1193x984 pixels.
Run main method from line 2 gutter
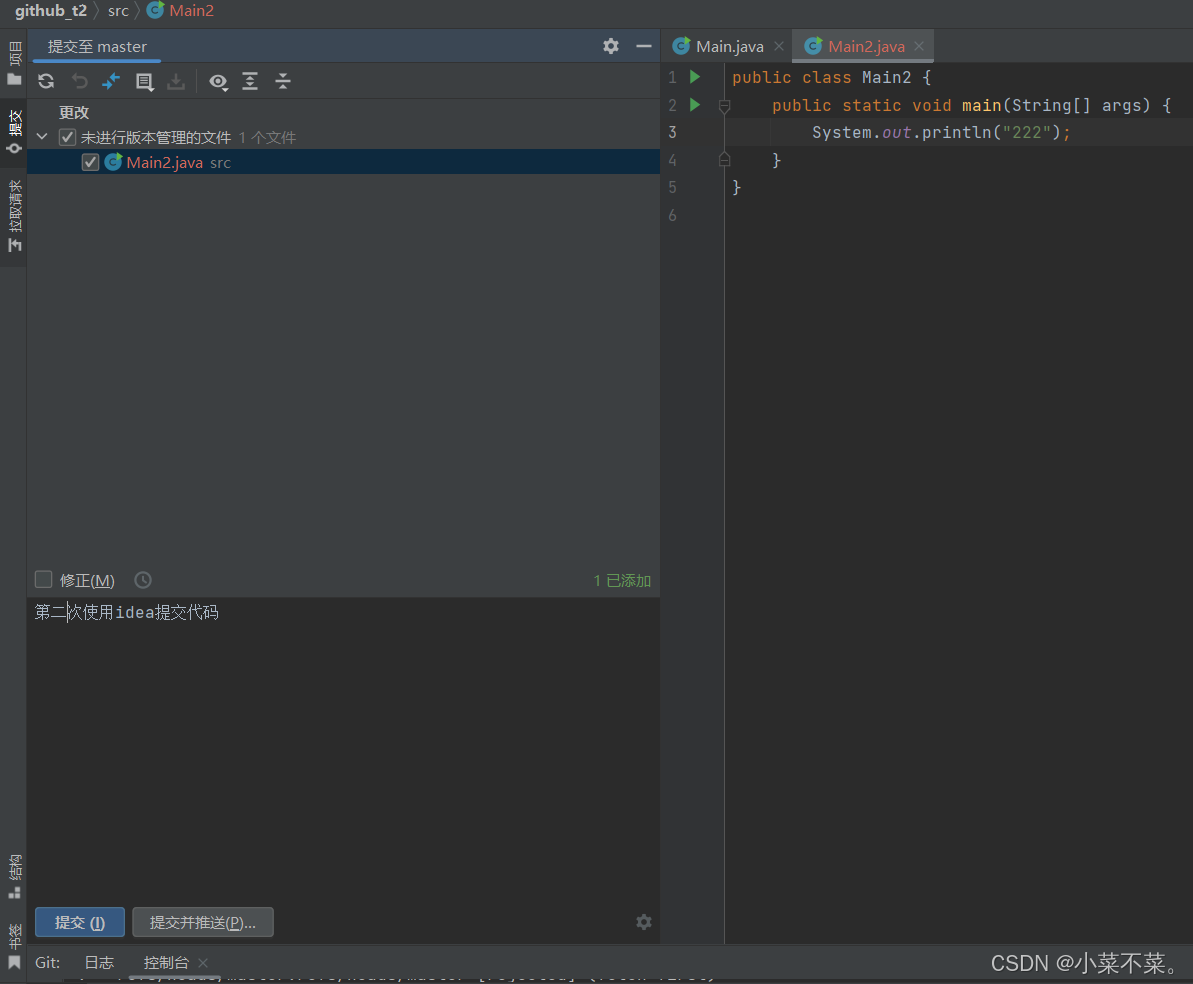click(x=695, y=105)
